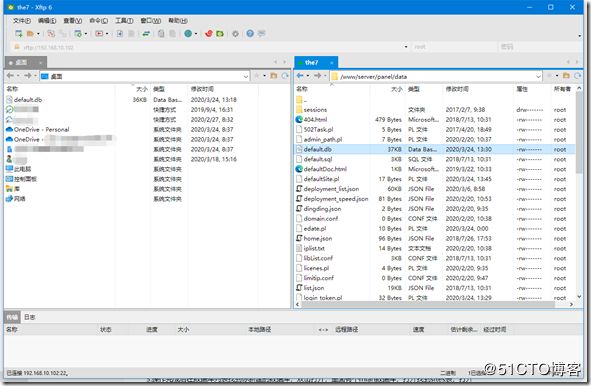The width and height of the screenshot is (591, 386).
Task: Open the host address history dropdown
Action: 406,47
